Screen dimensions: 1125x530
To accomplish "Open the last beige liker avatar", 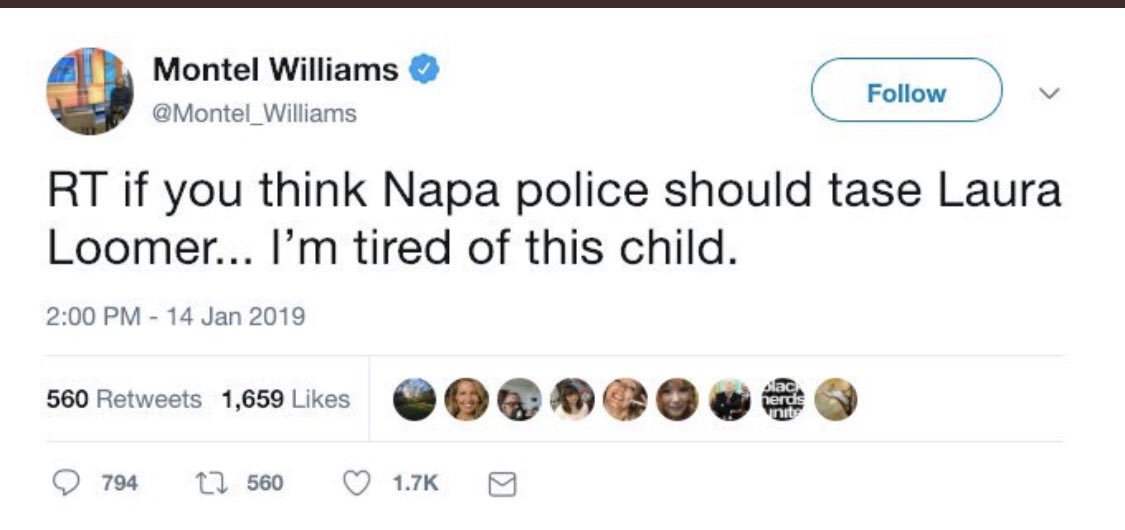I will [835, 400].
